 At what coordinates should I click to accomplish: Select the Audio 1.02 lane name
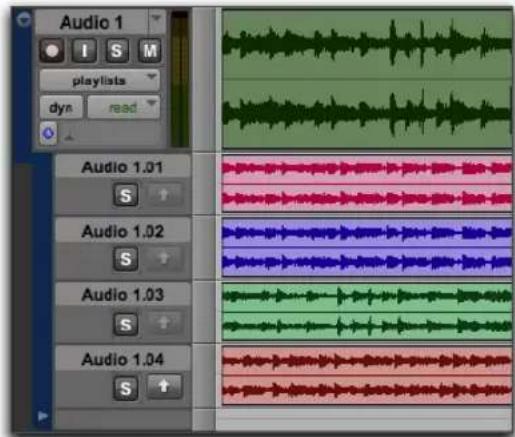[x=123, y=231]
